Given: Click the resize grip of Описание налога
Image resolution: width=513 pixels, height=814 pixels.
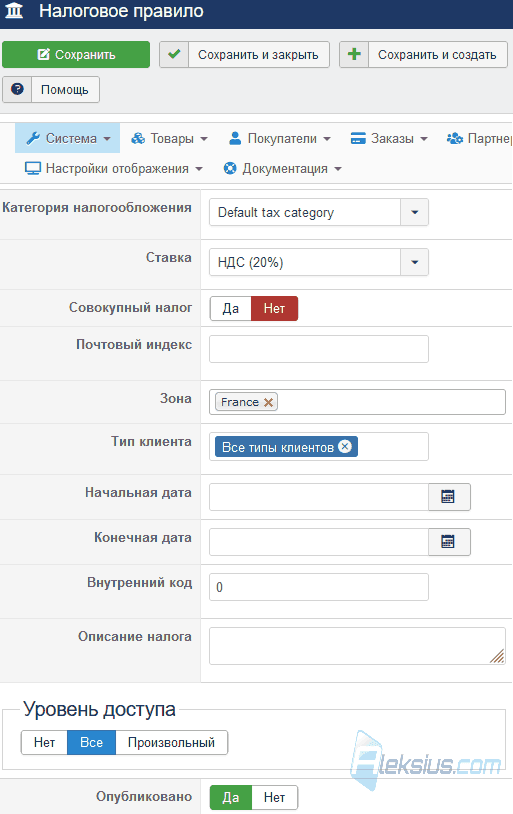Looking at the screenshot, I should coord(497,656).
